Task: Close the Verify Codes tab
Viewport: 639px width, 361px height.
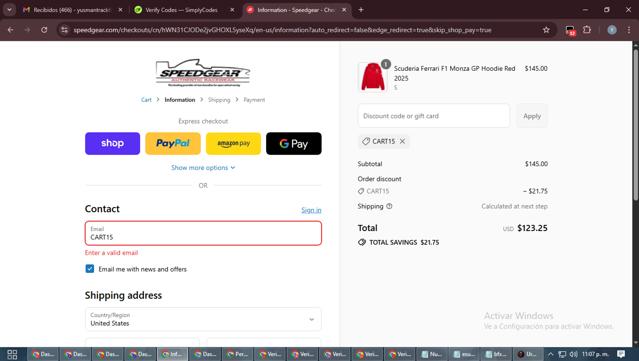Action: click(x=232, y=10)
